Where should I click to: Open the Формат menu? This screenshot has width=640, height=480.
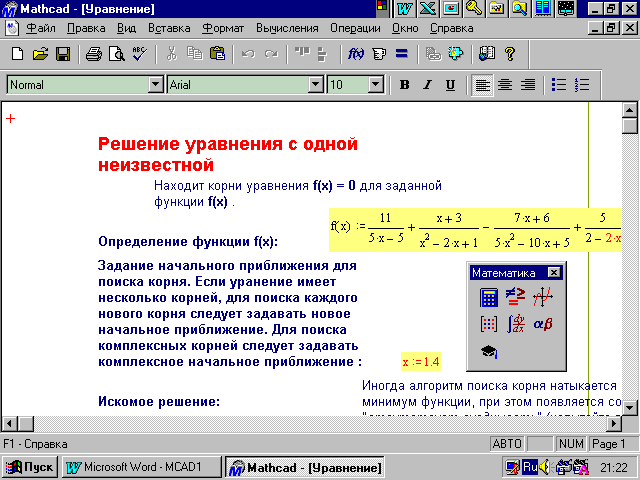click(x=223, y=28)
